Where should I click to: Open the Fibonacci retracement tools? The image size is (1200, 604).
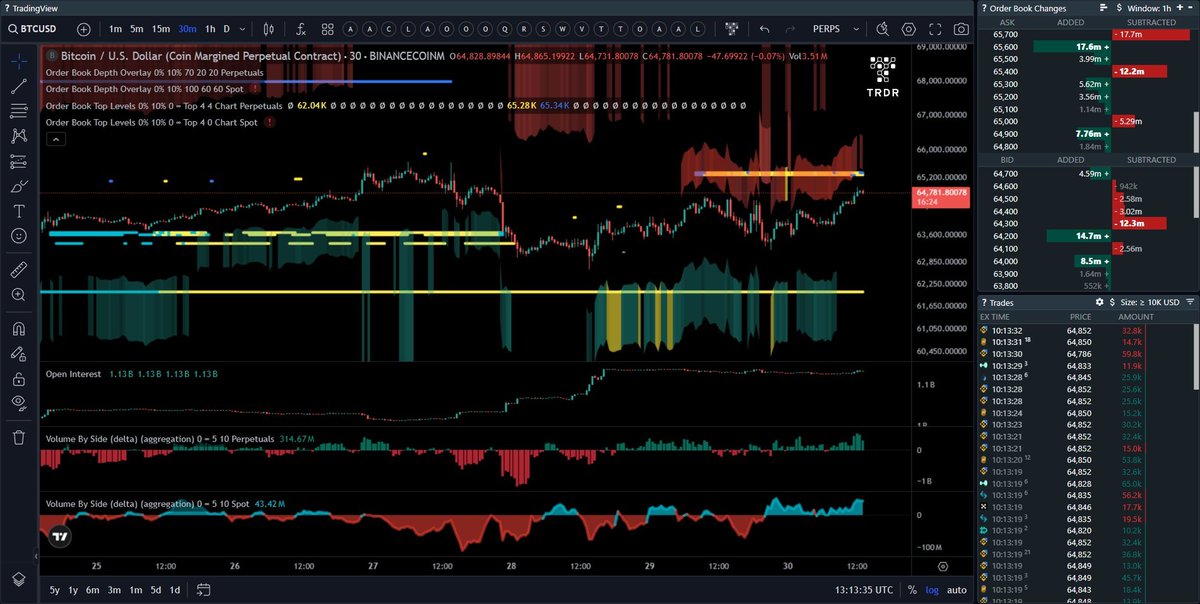click(19, 111)
